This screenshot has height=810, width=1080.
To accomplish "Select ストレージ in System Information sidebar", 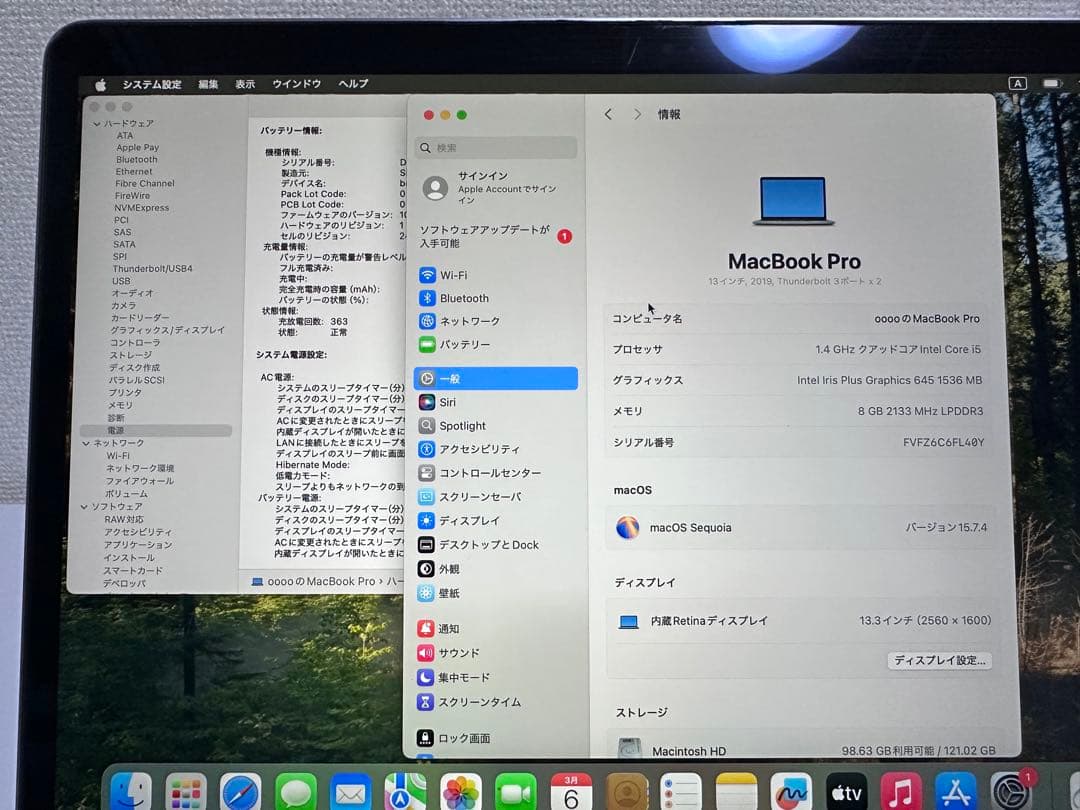I will (x=131, y=355).
